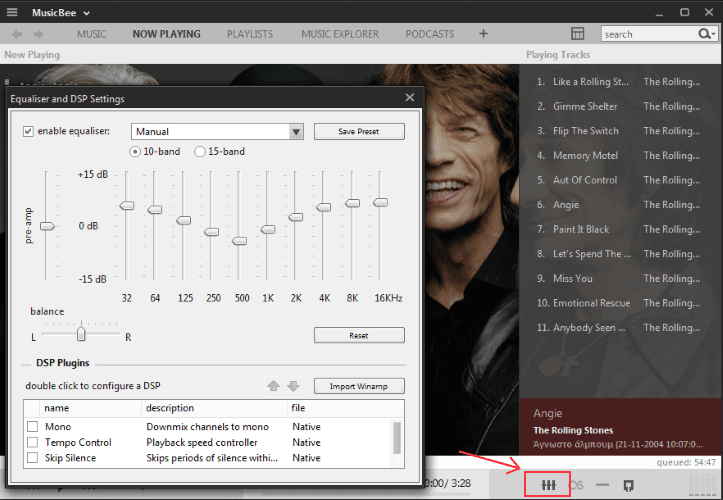Toggle the enable equaliser checkbox
The width and height of the screenshot is (723, 500).
pos(28,131)
